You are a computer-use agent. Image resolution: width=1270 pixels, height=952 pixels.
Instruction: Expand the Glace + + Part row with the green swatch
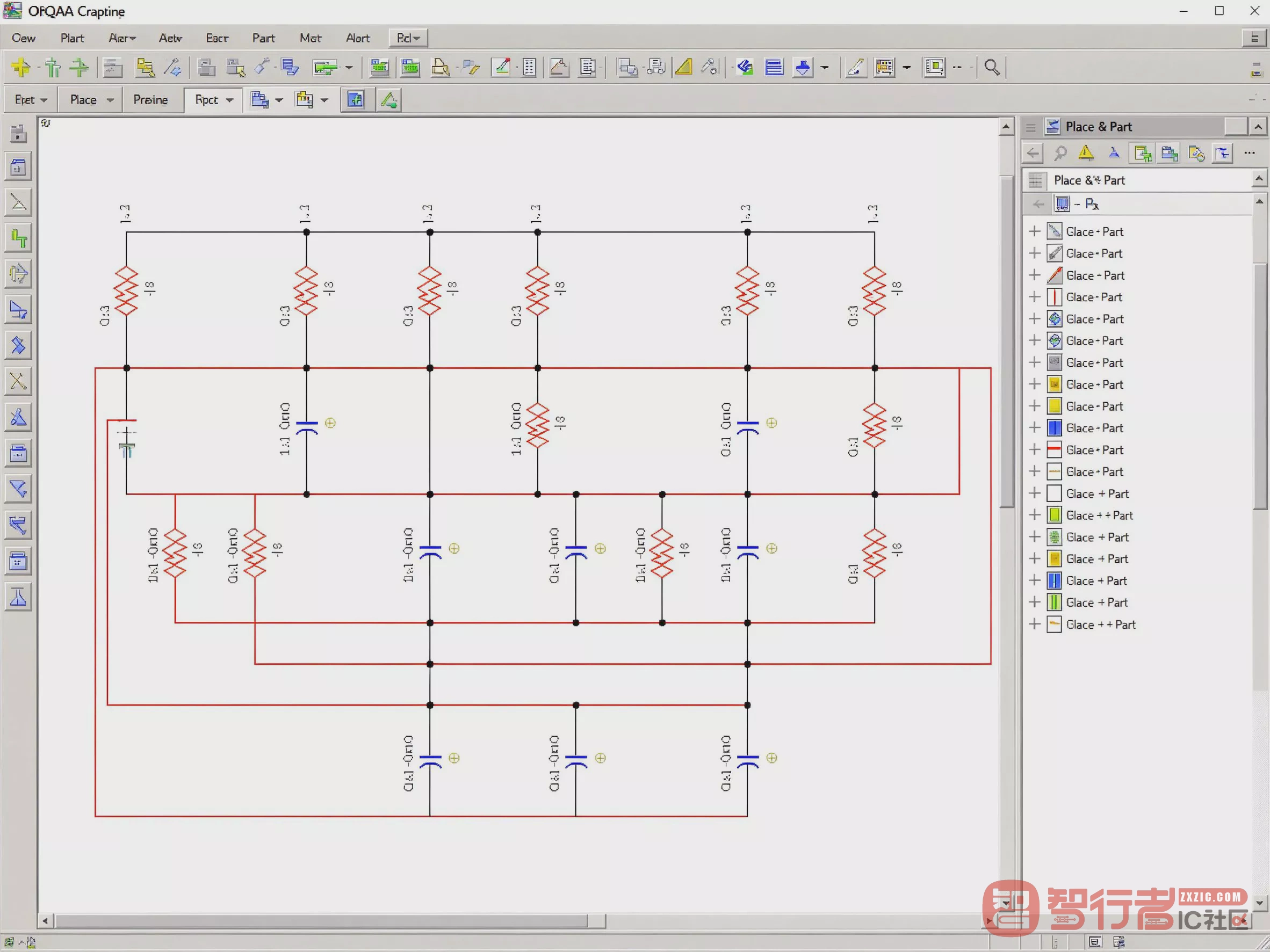[1035, 515]
